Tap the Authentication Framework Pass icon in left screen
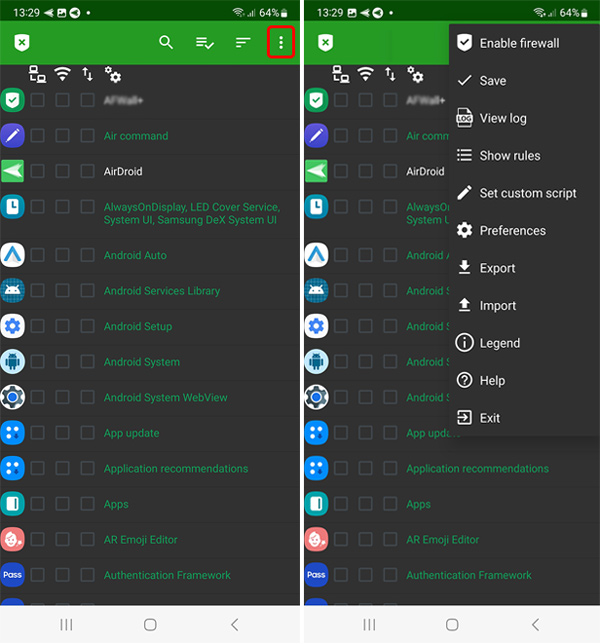 (x=13, y=575)
